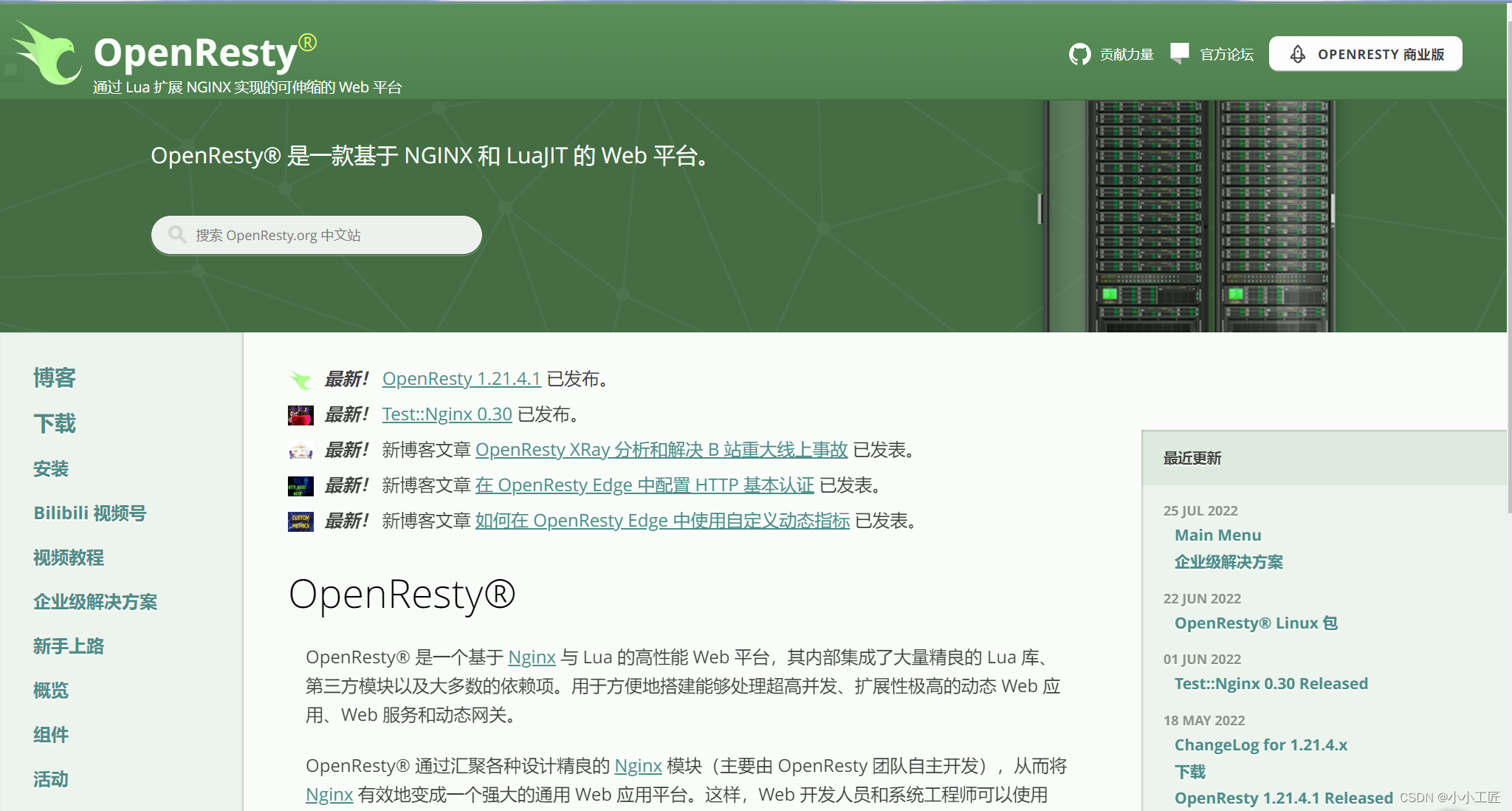Open 贡献力量 link in header

[x=1127, y=55]
